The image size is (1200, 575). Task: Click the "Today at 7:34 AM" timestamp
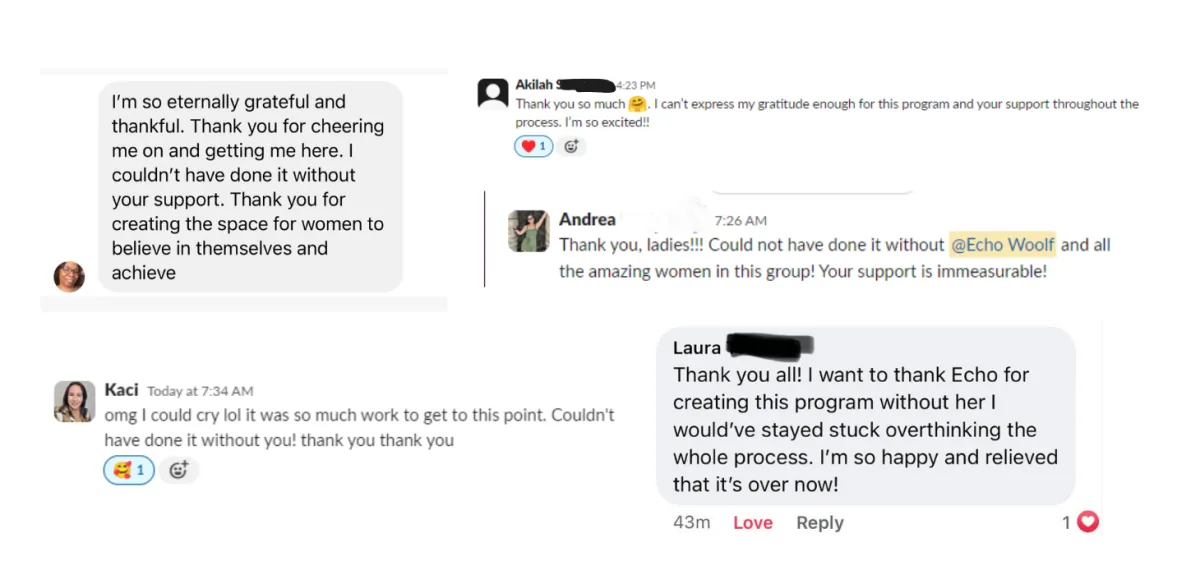coord(200,391)
